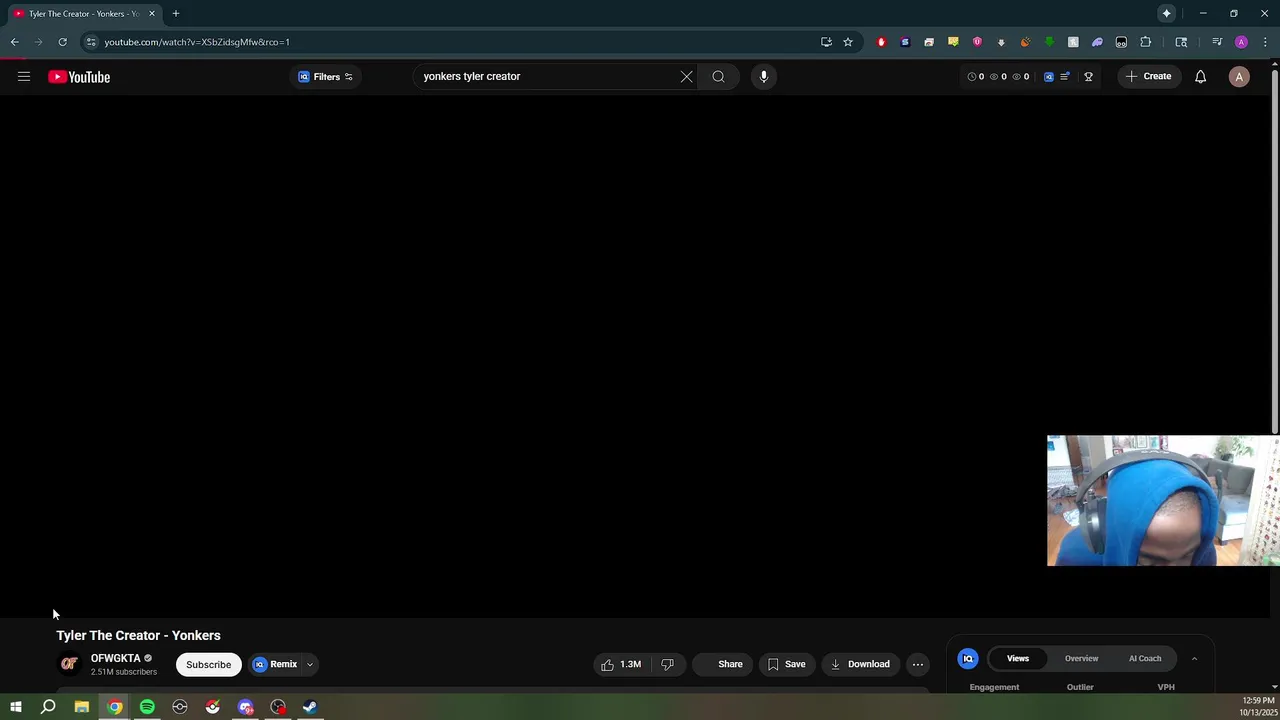Open Chrome media control icon

tap(1217, 42)
